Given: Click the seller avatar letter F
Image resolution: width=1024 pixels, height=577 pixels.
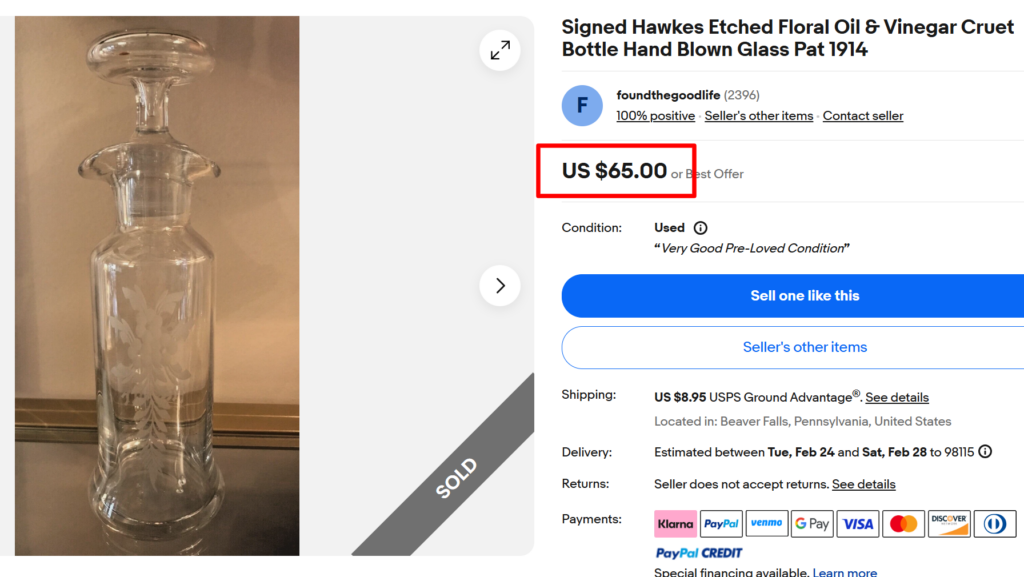Looking at the screenshot, I should click(582, 106).
